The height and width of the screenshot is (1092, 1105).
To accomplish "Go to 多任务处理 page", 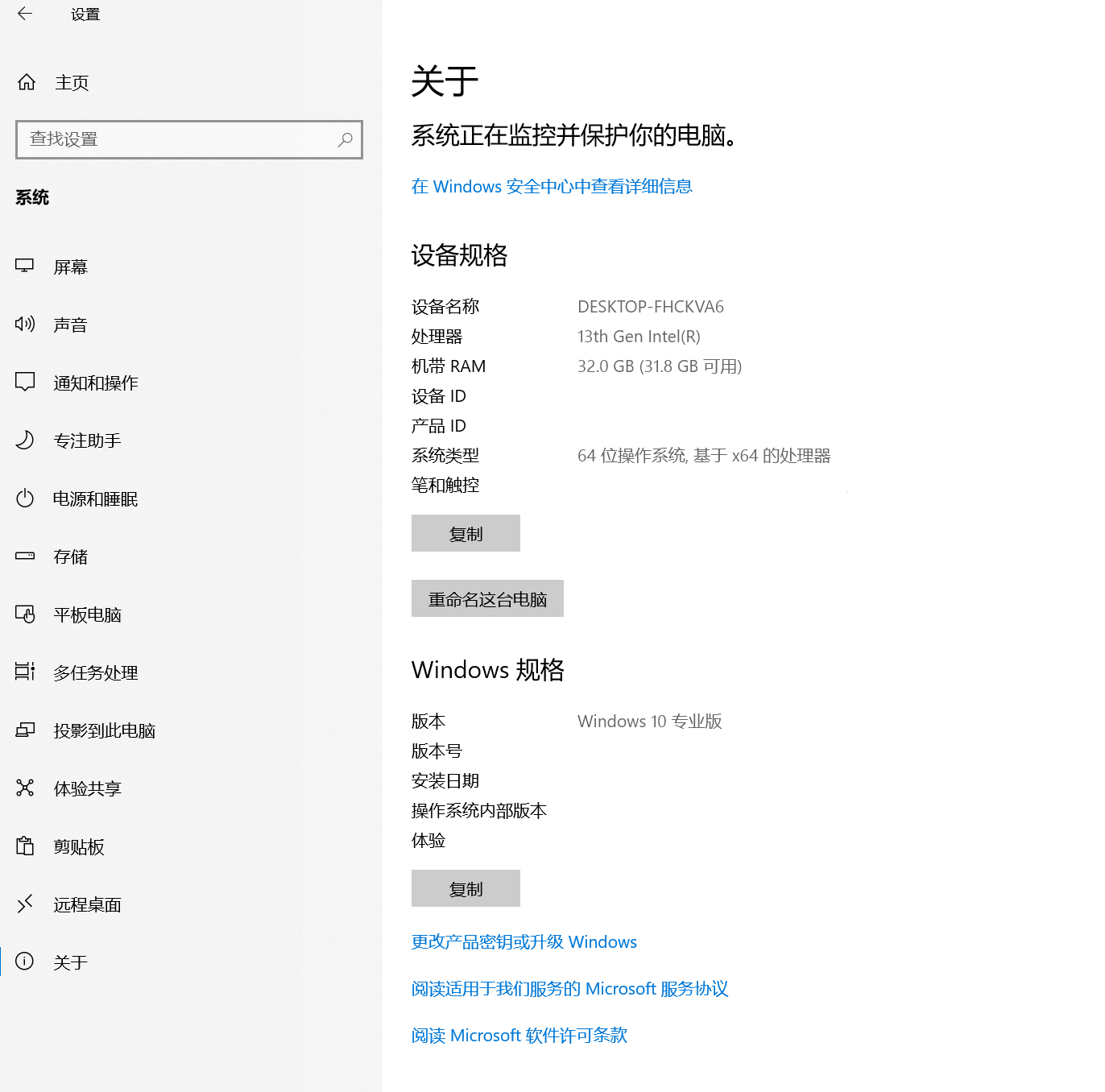I will pyautogui.click(x=191, y=672).
